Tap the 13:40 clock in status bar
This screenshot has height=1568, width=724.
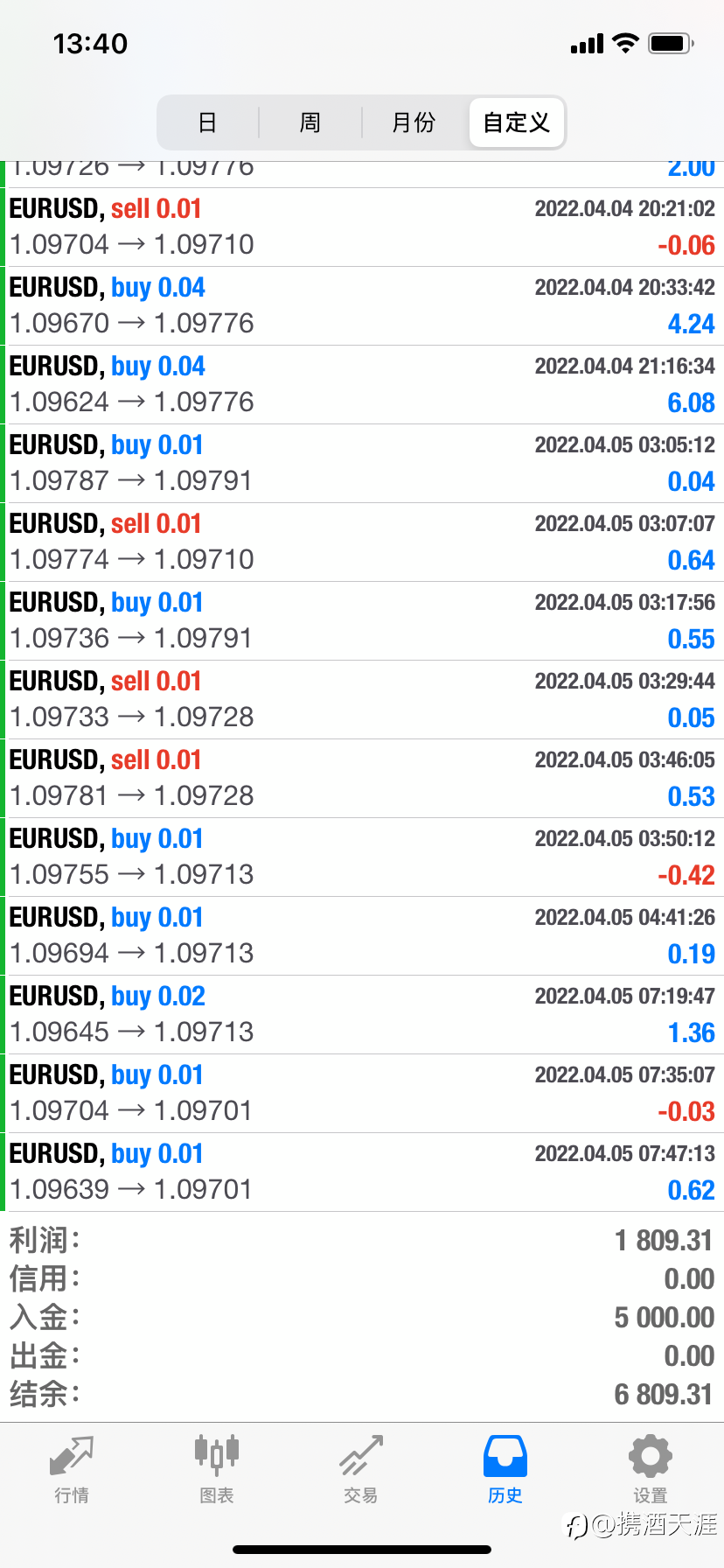click(x=90, y=44)
